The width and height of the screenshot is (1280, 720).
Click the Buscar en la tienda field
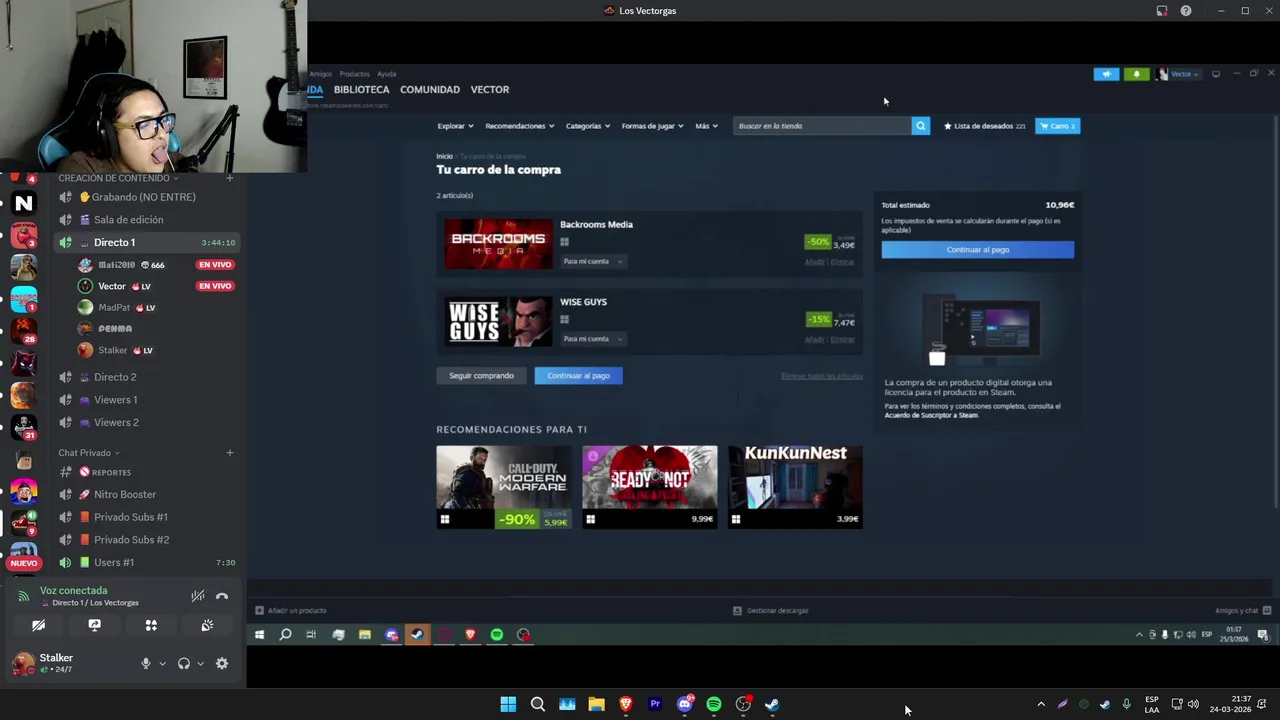point(822,126)
